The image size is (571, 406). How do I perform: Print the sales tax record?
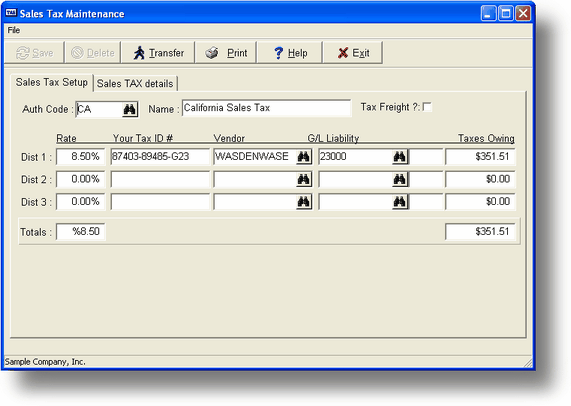226,53
